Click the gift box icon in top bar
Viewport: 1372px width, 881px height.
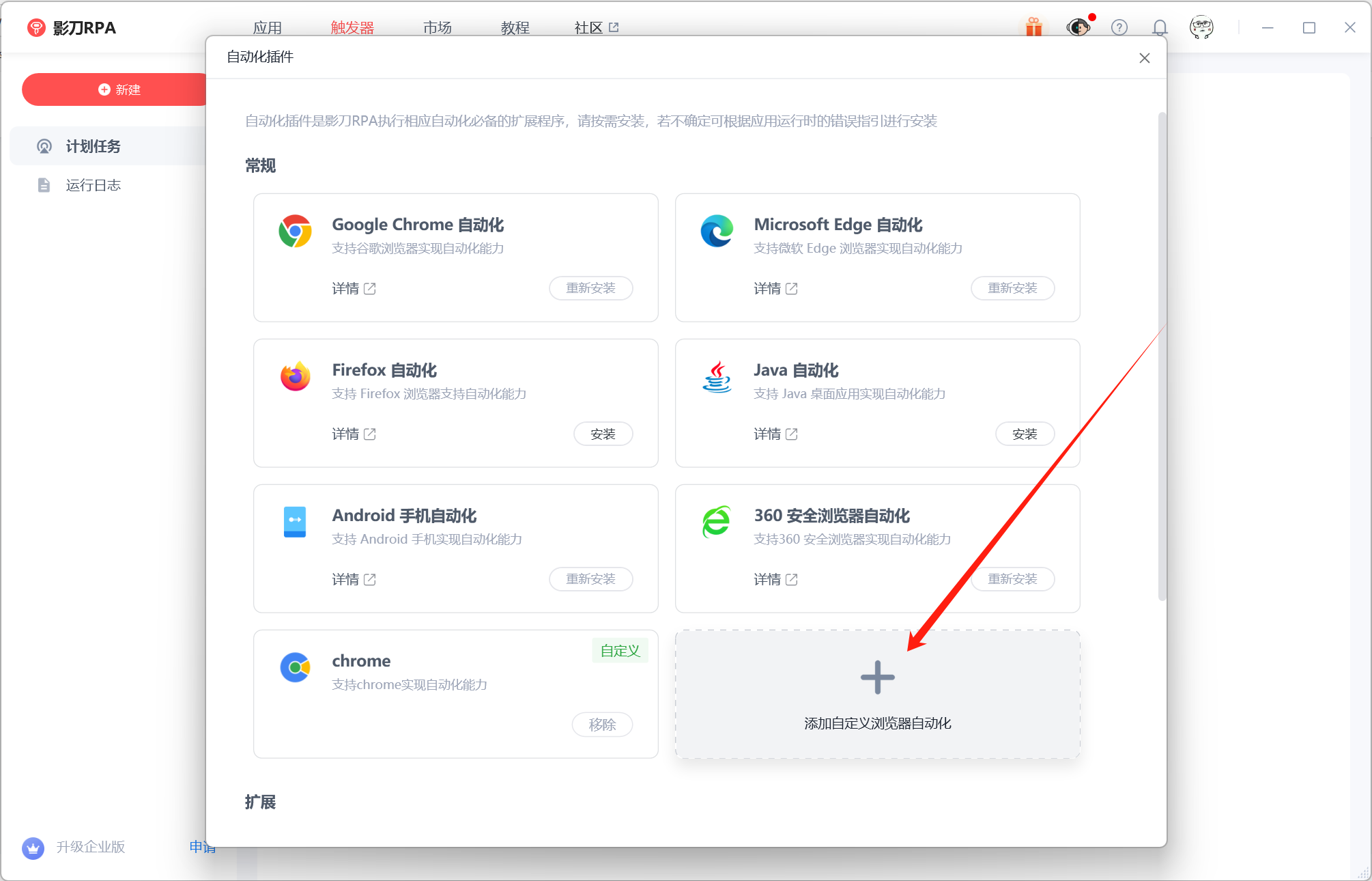(1033, 27)
